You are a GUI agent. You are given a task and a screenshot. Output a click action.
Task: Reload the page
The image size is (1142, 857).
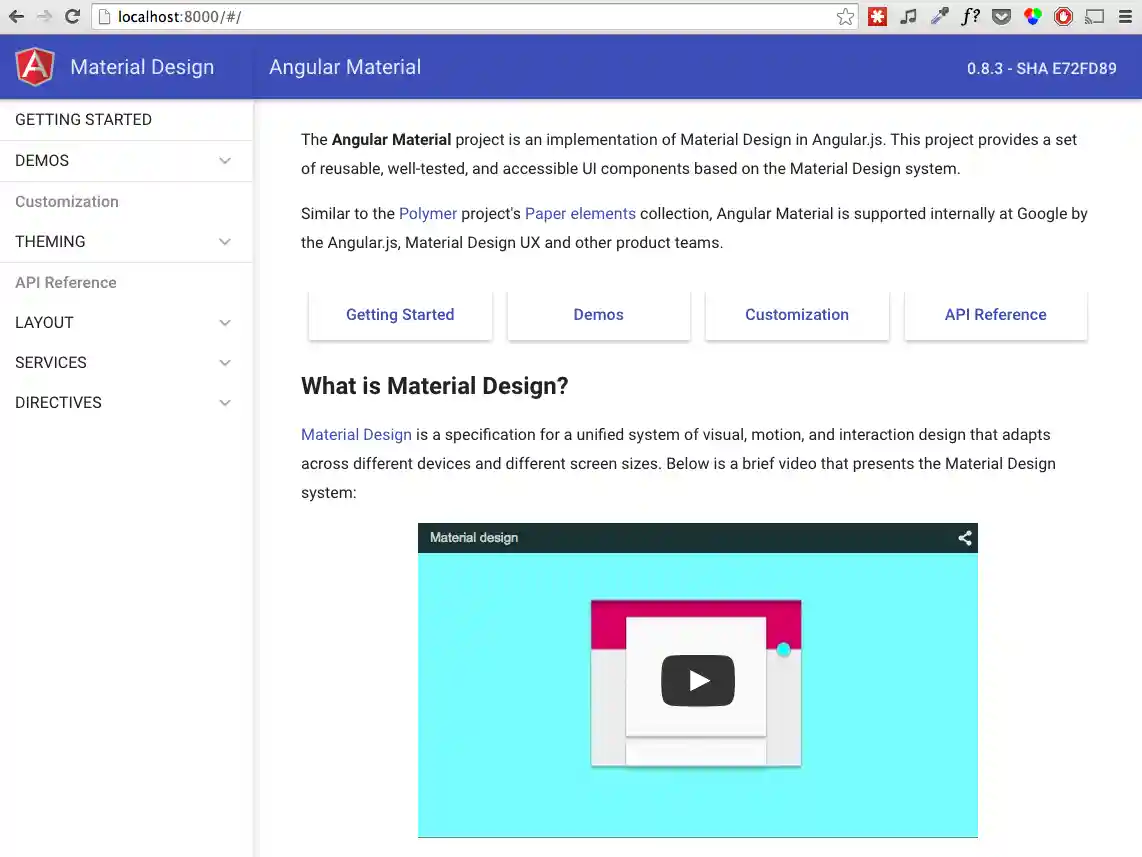tap(70, 16)
